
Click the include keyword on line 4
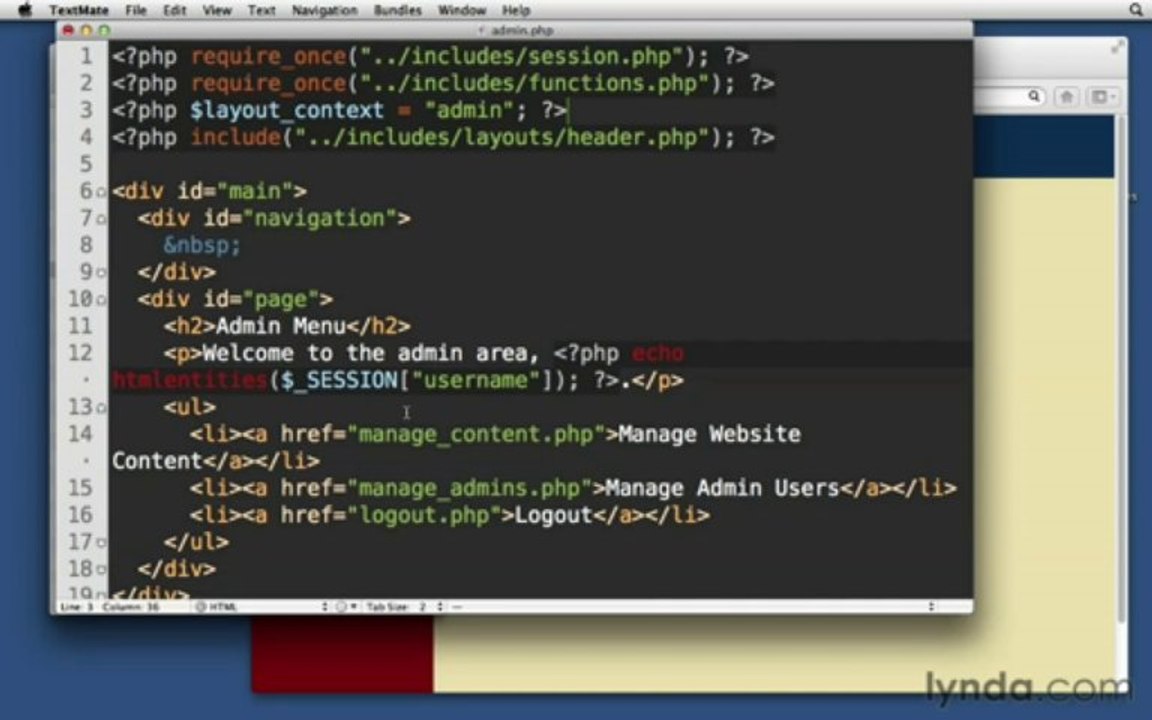point(235,138)
